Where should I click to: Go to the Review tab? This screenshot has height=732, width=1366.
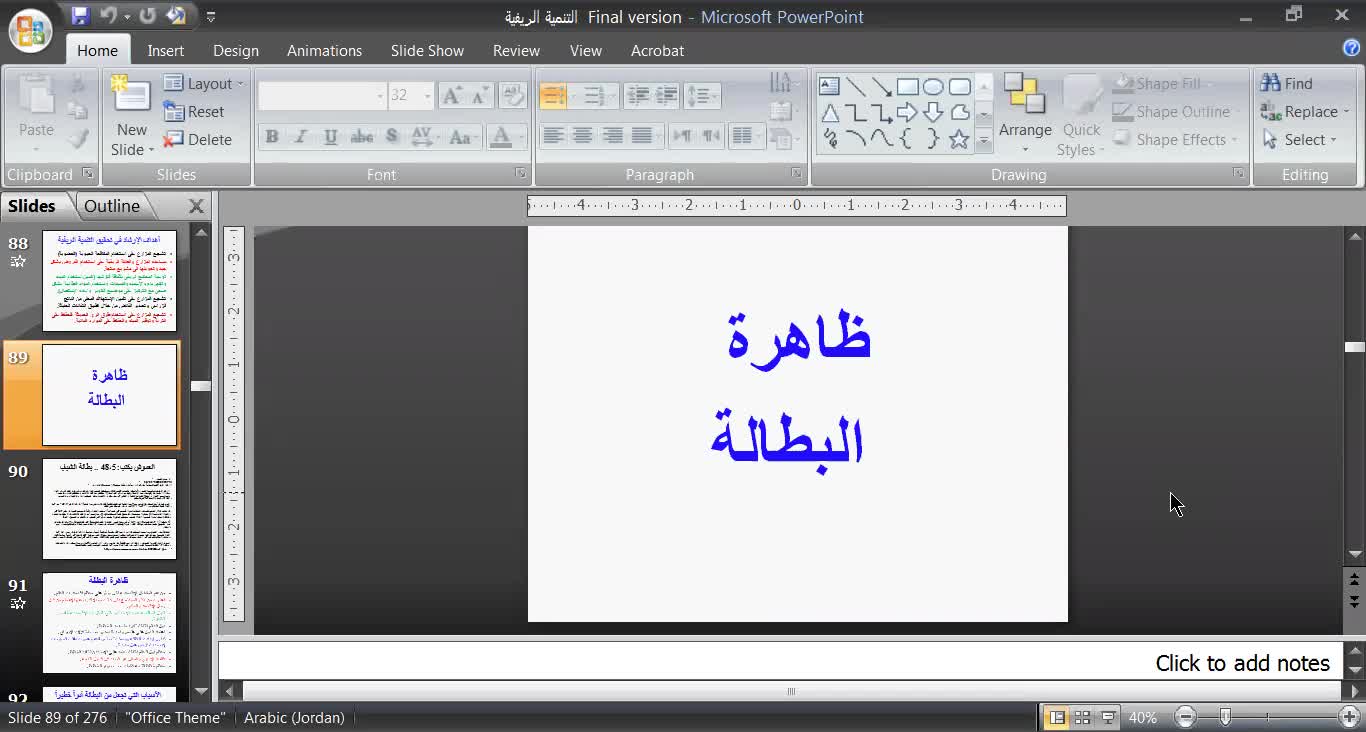516,50
